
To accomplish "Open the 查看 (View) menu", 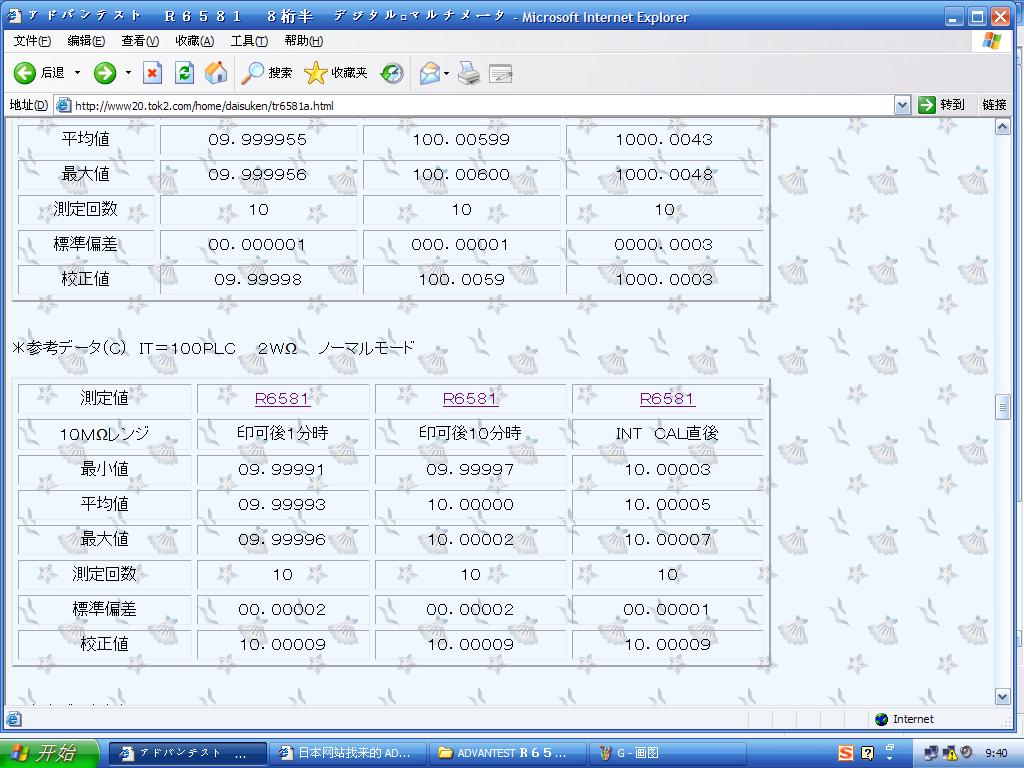I will pos(140,41).
